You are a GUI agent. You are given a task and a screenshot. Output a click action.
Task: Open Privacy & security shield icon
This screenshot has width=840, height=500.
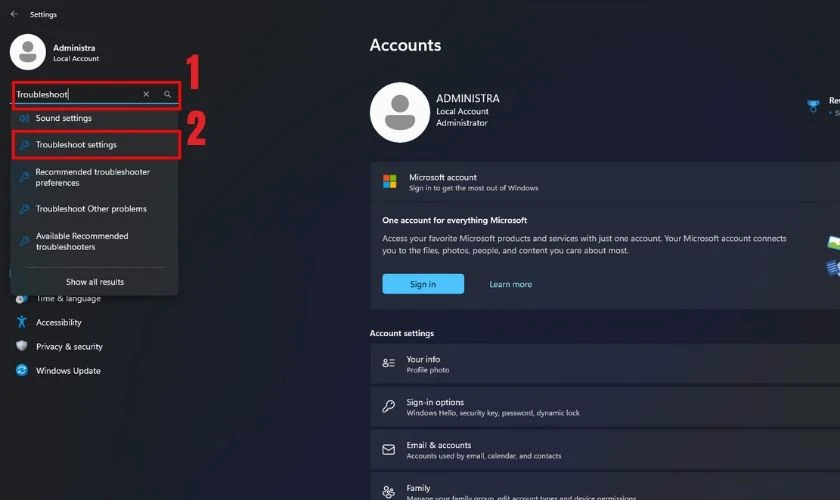[21, 346]
